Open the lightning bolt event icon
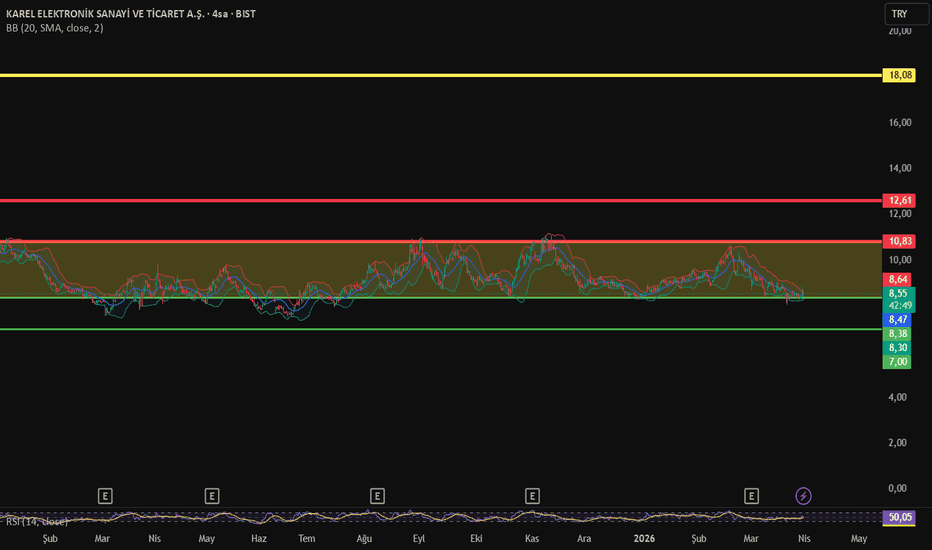The height and width of the screenshot is (550, 932). click(803, 496)
